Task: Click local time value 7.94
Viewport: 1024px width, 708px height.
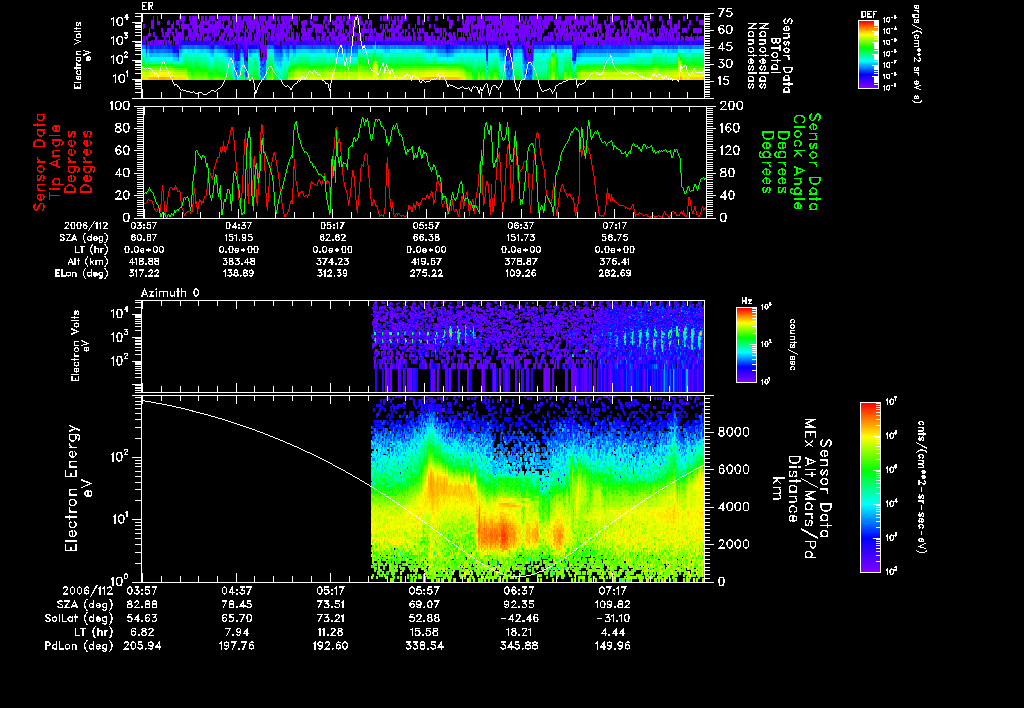Action: pyautogui.click(x=236, y=632)
